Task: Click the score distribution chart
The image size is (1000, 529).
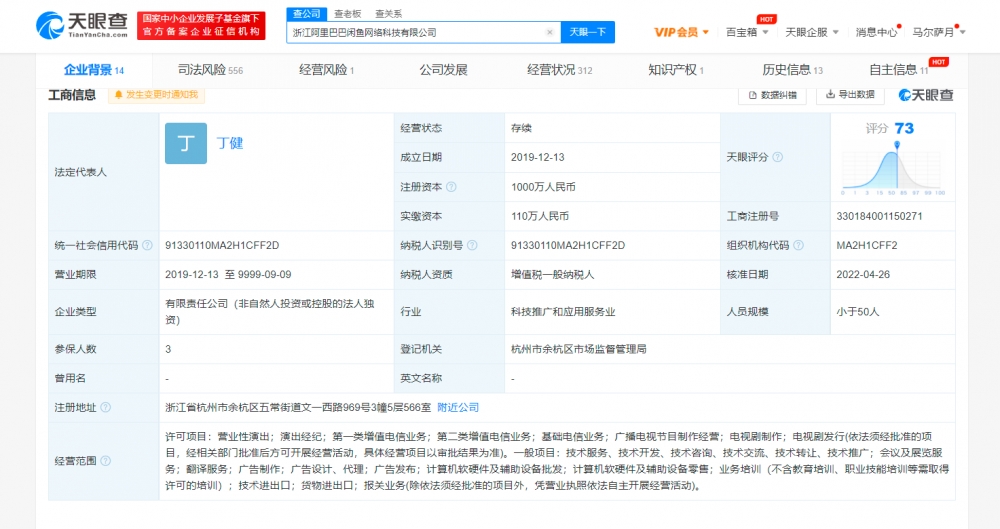Action: click(893, 169)
